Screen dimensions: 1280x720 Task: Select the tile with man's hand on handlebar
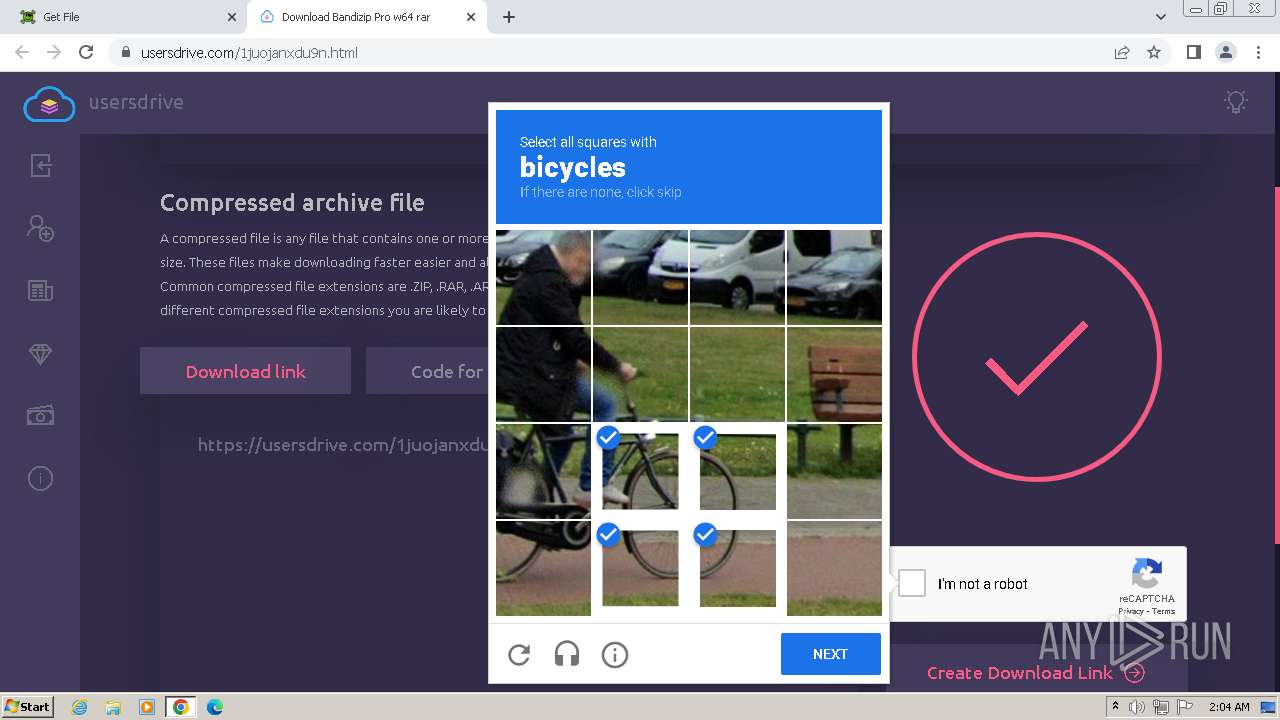tap(640, 374)
